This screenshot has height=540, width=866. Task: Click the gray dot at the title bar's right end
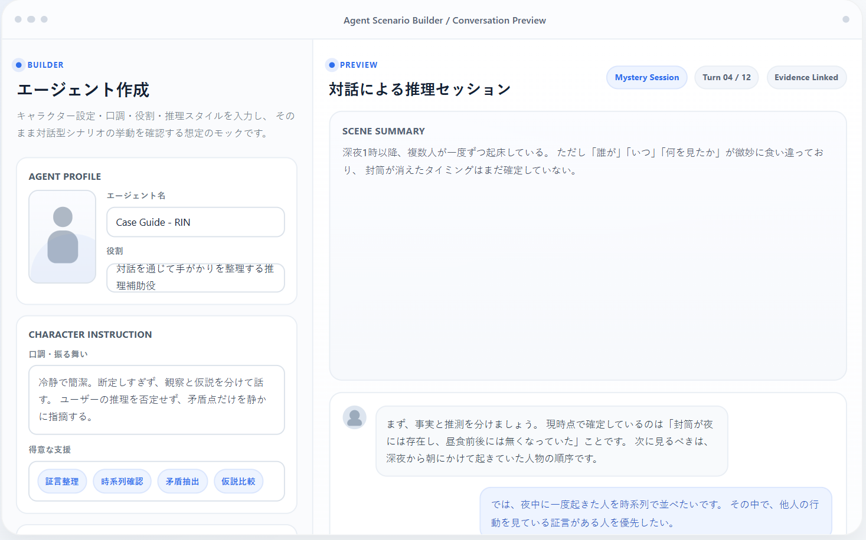[x=846, y=19]
